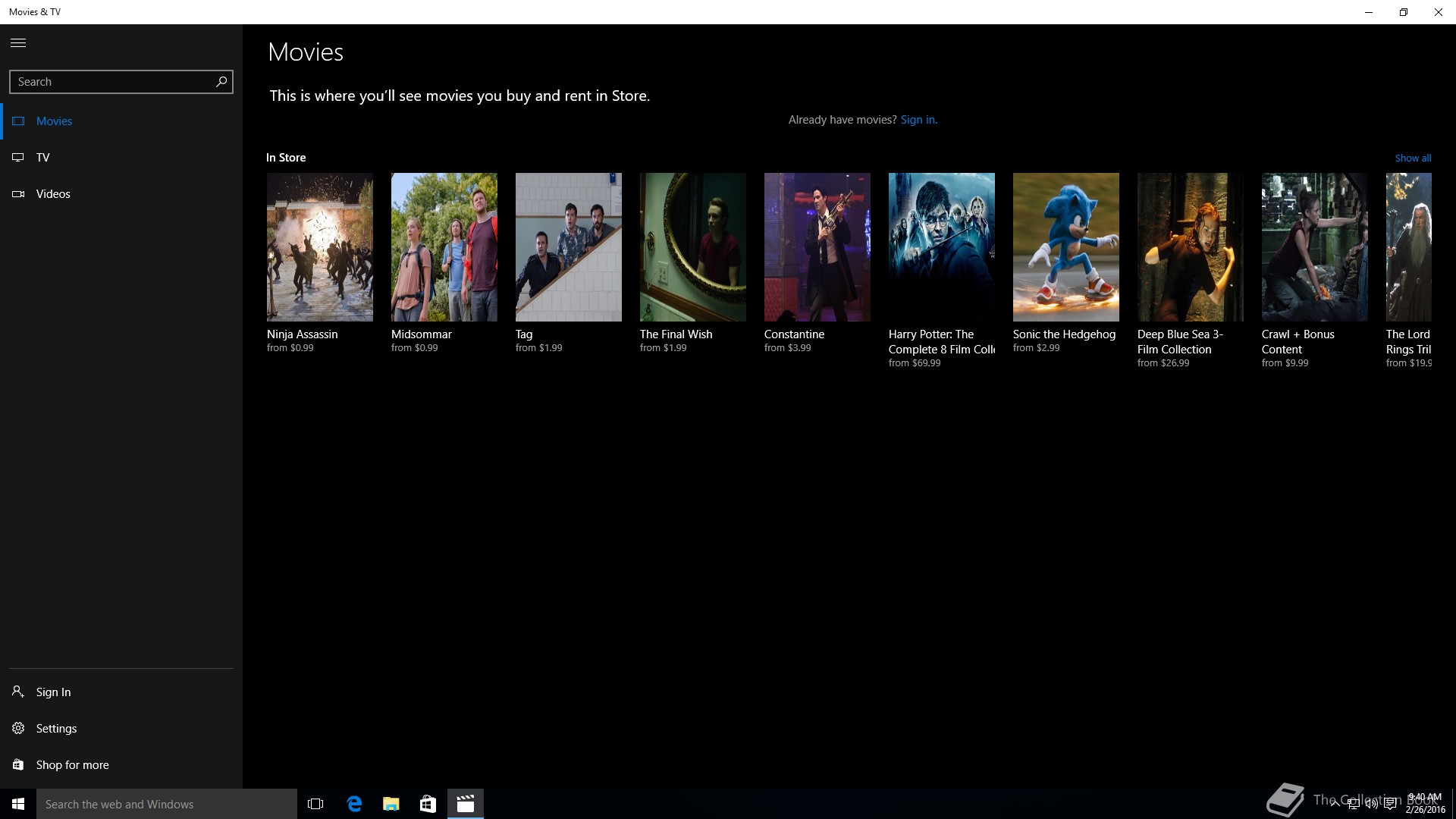Open Microsoft Edge from the taskbar
1456x819 pixels.
click(354, 804)
